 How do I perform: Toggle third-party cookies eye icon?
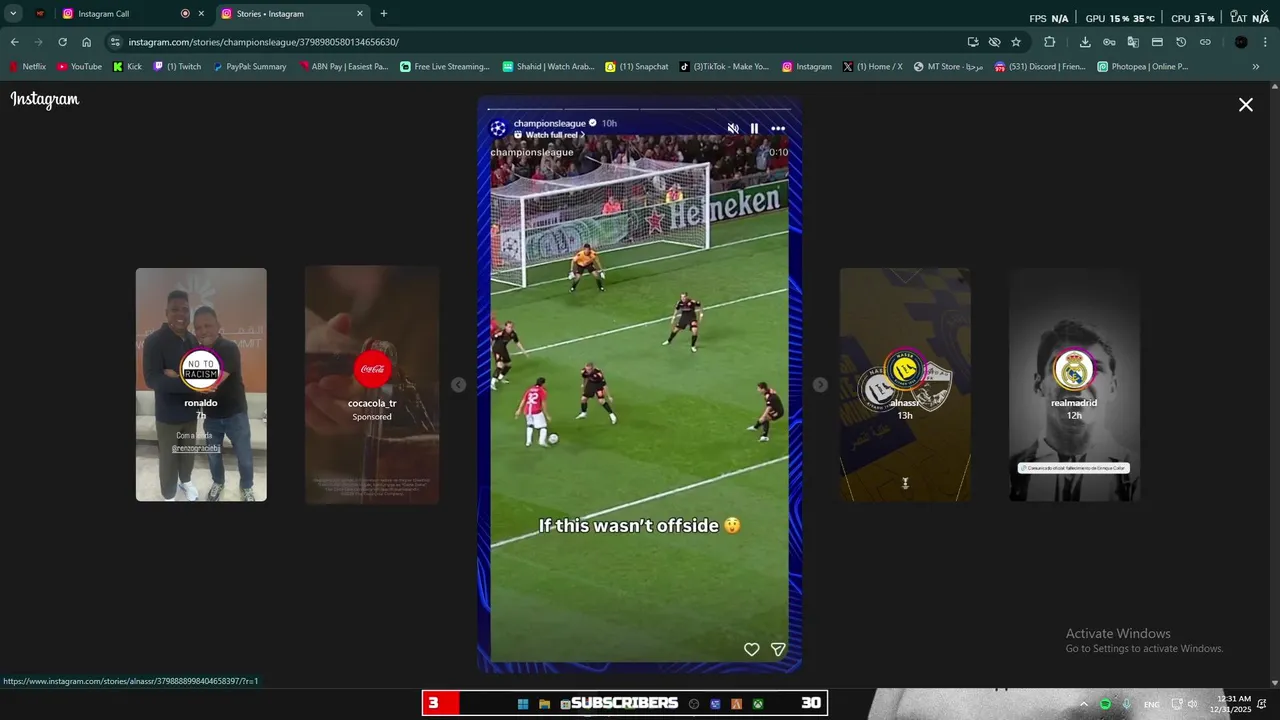pyautogui.click(x=994, y=42)
